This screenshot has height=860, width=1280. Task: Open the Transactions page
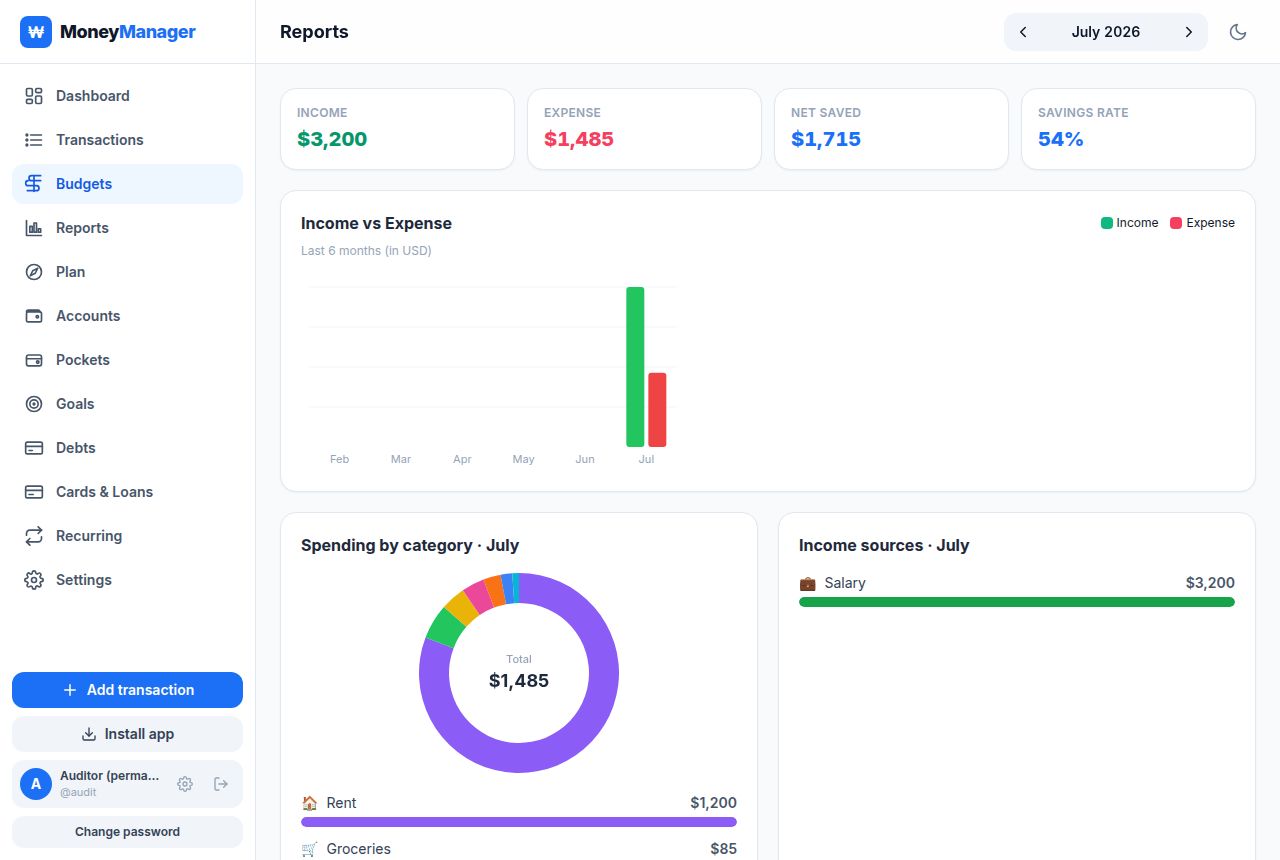[x=127, y=140]
